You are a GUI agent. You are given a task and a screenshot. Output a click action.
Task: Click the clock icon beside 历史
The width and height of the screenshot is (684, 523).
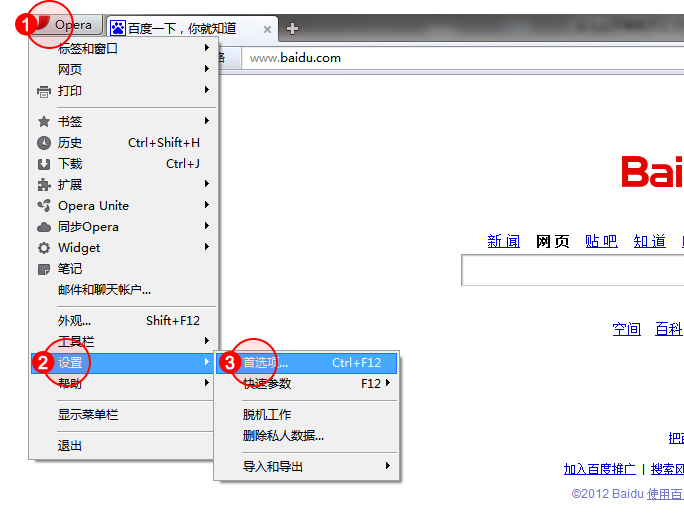44,143
